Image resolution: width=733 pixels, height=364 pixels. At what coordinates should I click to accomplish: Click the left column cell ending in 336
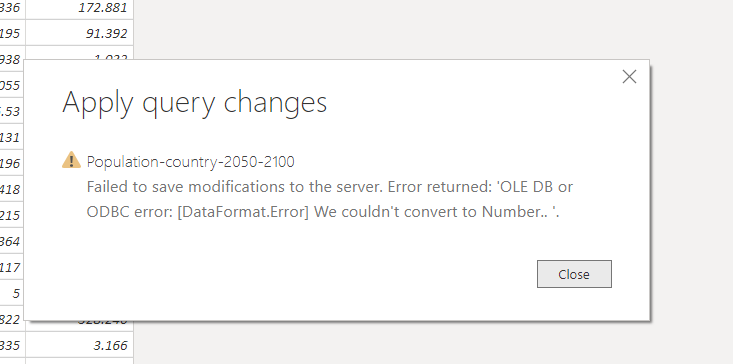coord(12,7)
